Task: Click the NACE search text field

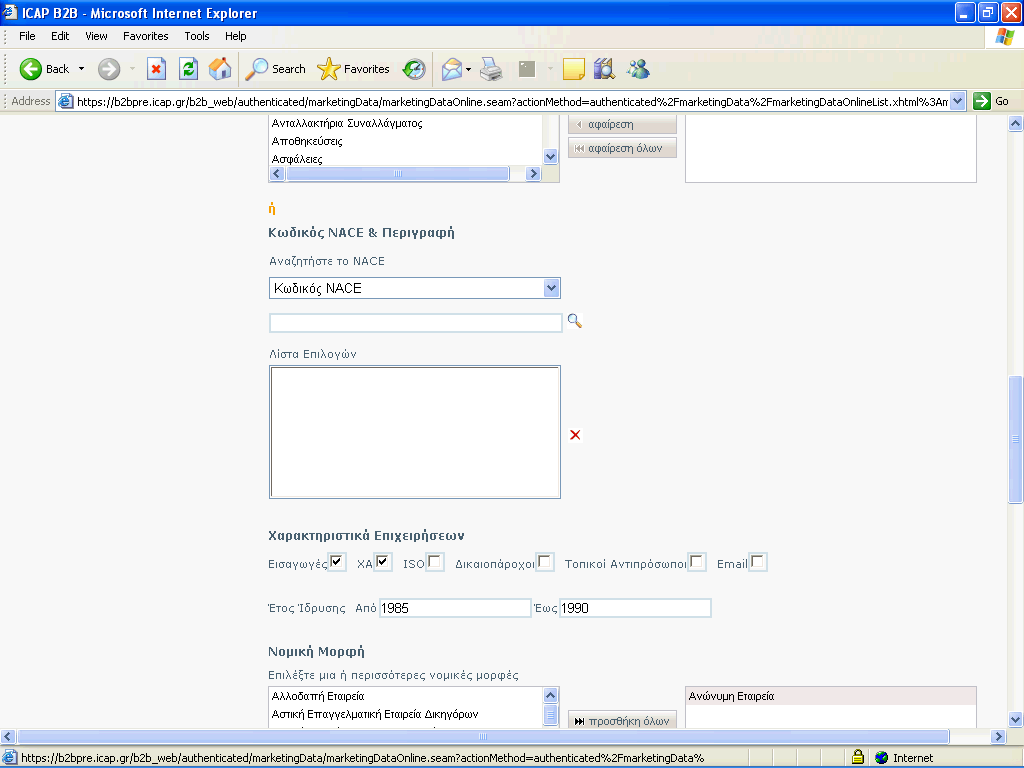Action: point(415,323)
